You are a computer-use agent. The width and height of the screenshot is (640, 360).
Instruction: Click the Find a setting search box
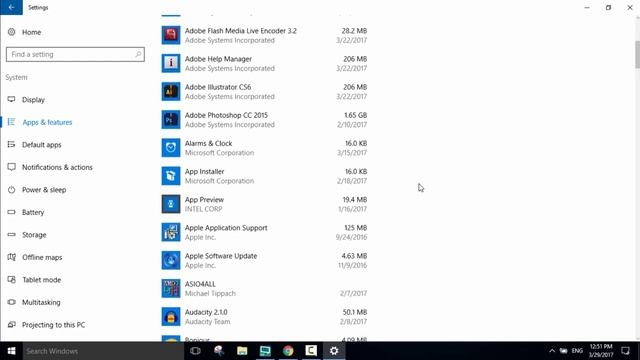pyautogui.click(x=75, y=54)
